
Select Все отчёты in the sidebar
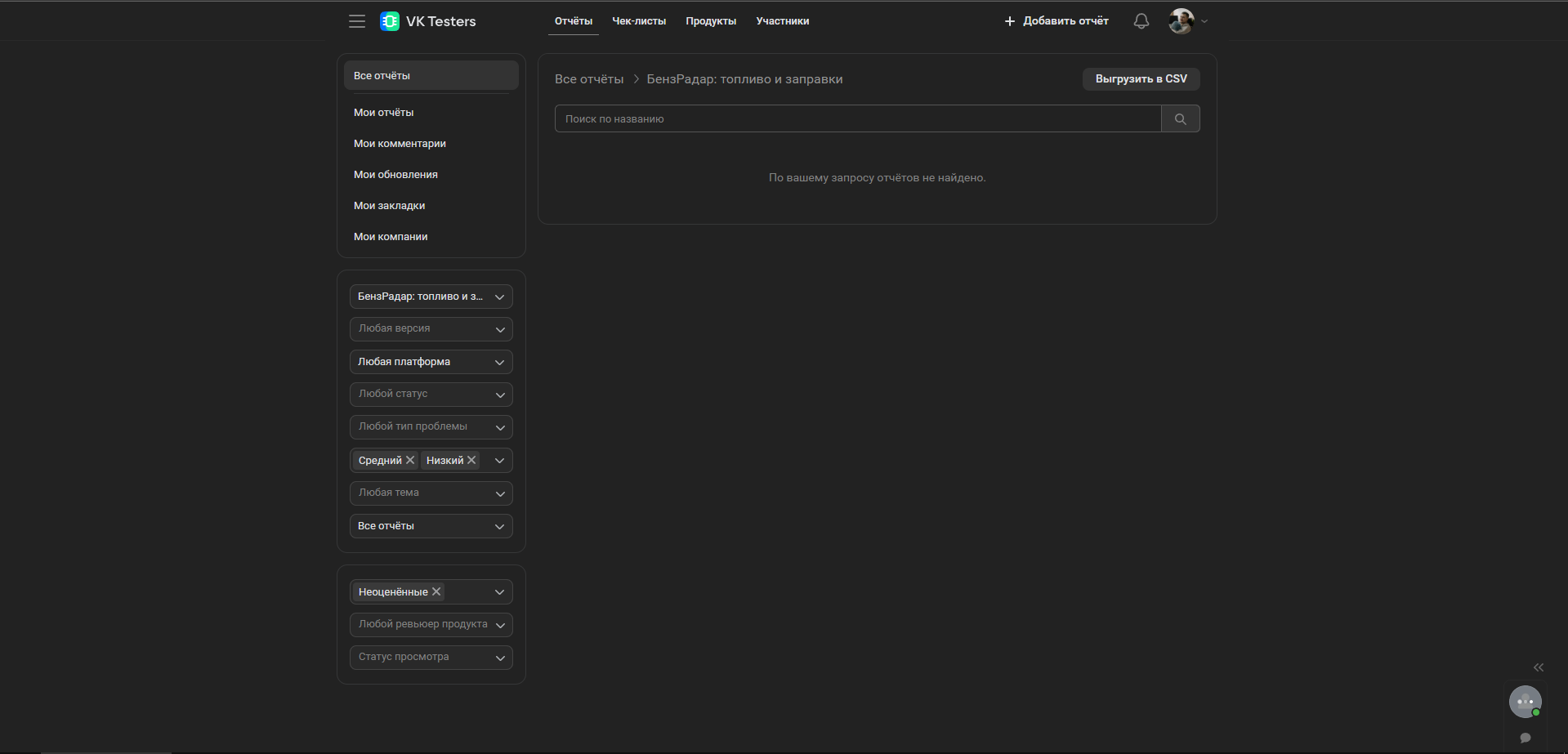coord(431,75)
